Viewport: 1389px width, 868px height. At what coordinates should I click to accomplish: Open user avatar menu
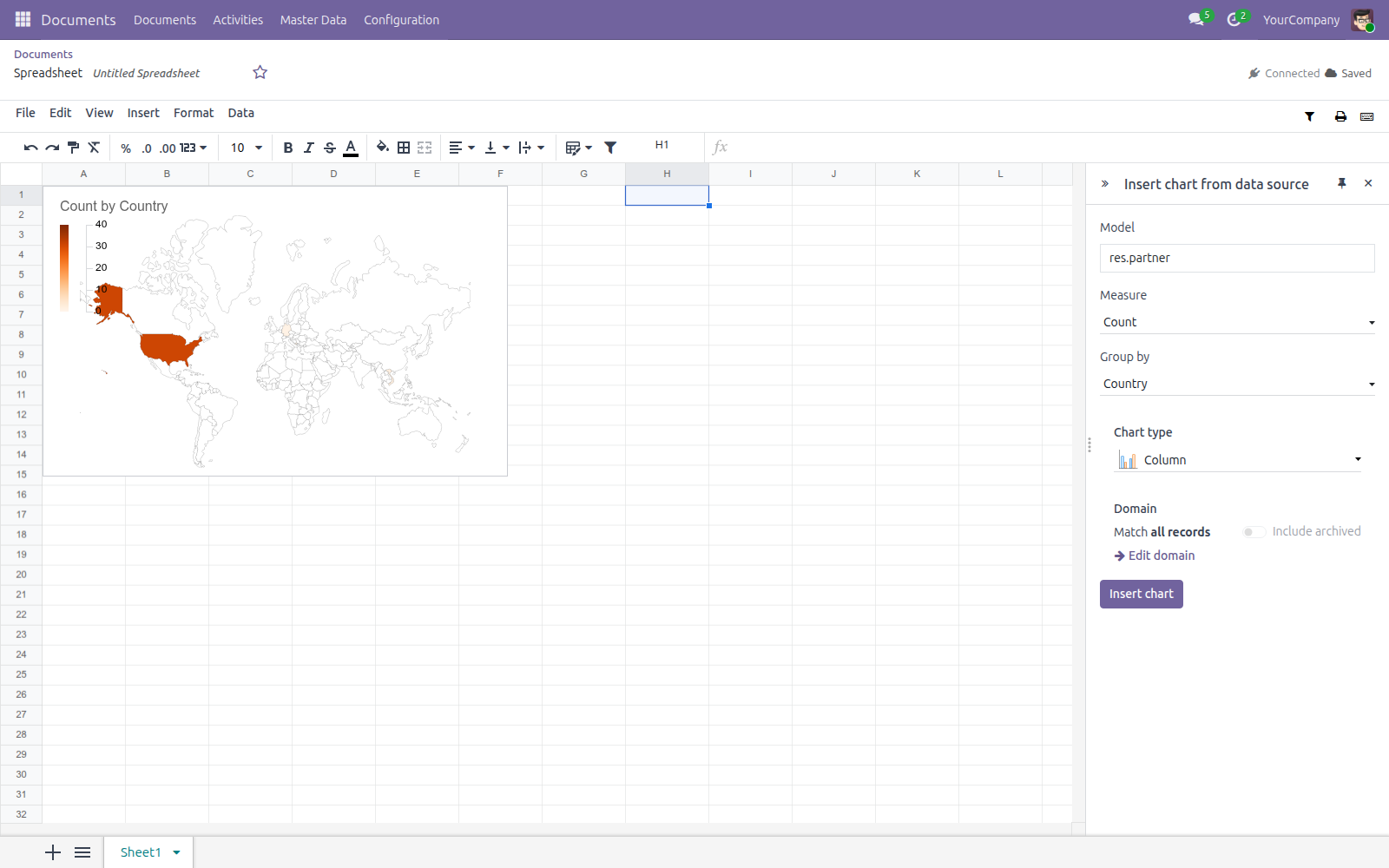tap(1362, 20)
